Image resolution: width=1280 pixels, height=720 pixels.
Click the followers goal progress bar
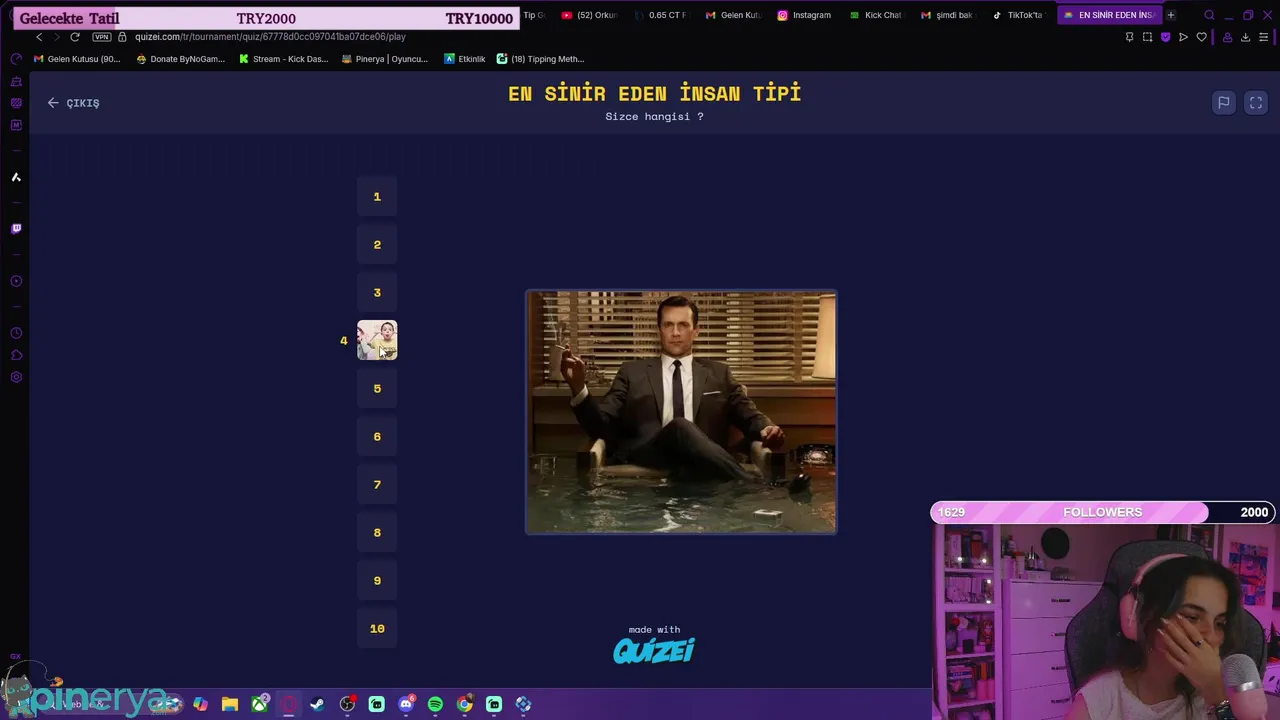coord(1103,512)
